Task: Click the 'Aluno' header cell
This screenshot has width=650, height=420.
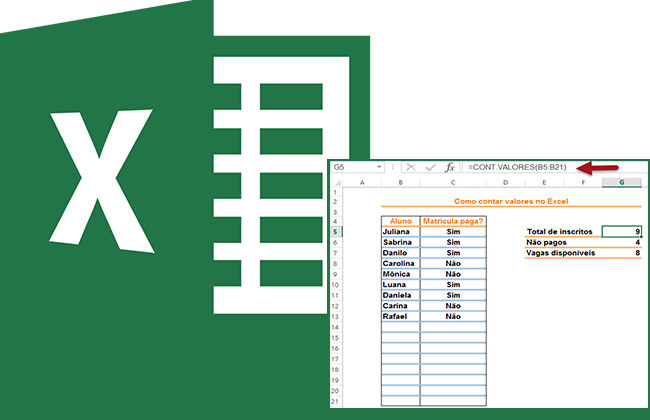Action: pos(400,221)
